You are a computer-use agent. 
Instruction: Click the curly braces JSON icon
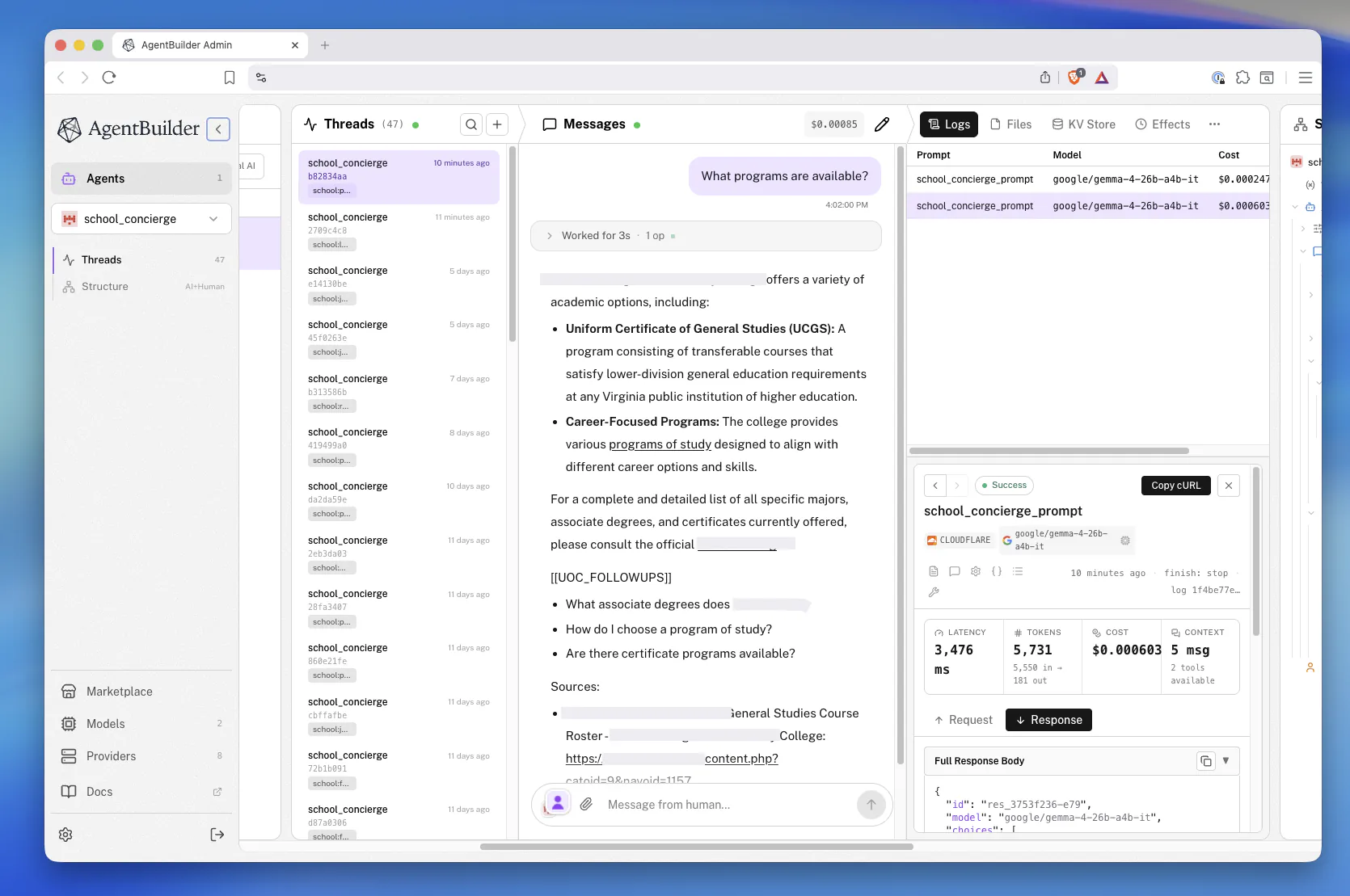click(x=997, y=571)
